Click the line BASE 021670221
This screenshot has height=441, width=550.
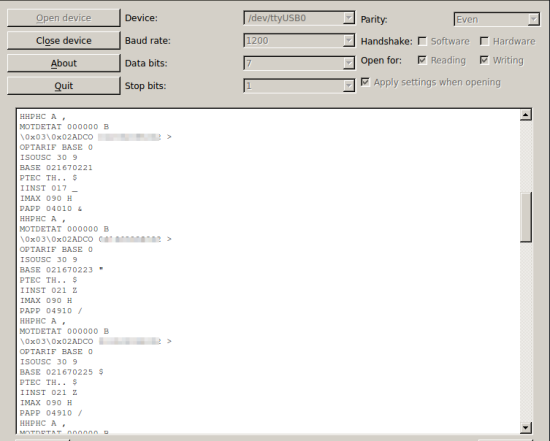(56, 168)
